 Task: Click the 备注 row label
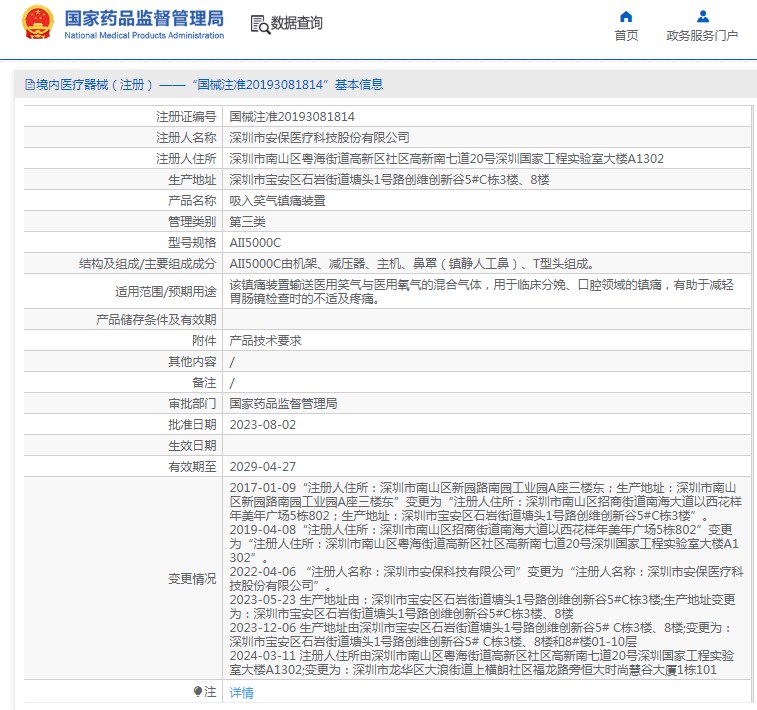tap(204, 382)
